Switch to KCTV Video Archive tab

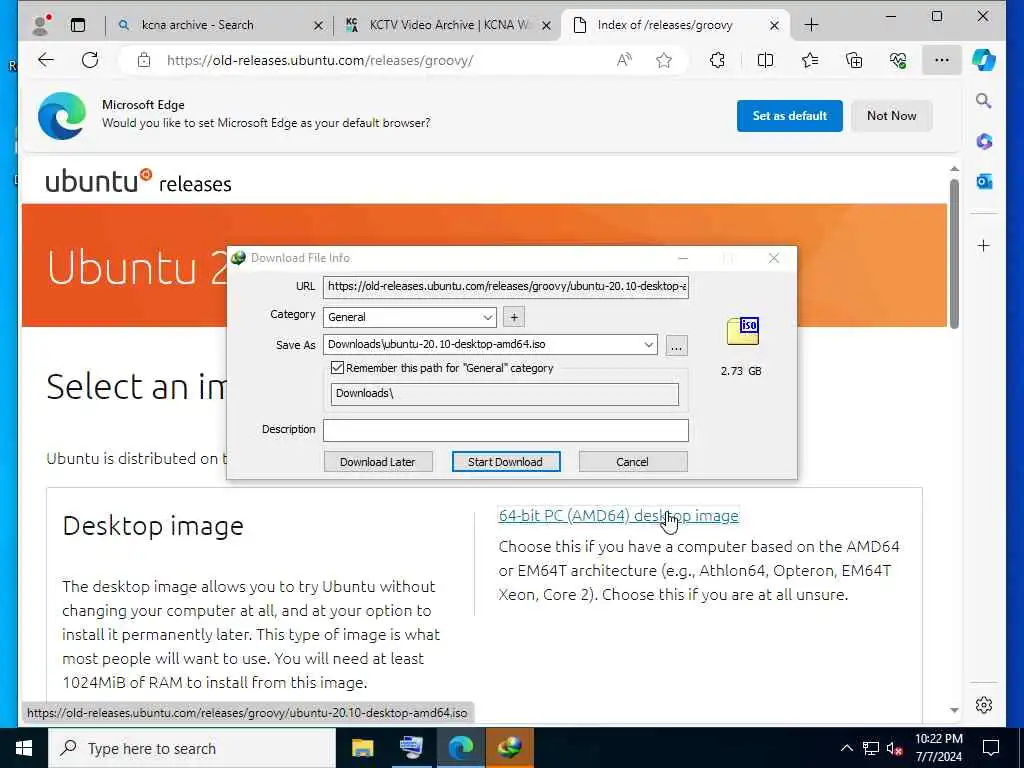click(x=449, y=25)
